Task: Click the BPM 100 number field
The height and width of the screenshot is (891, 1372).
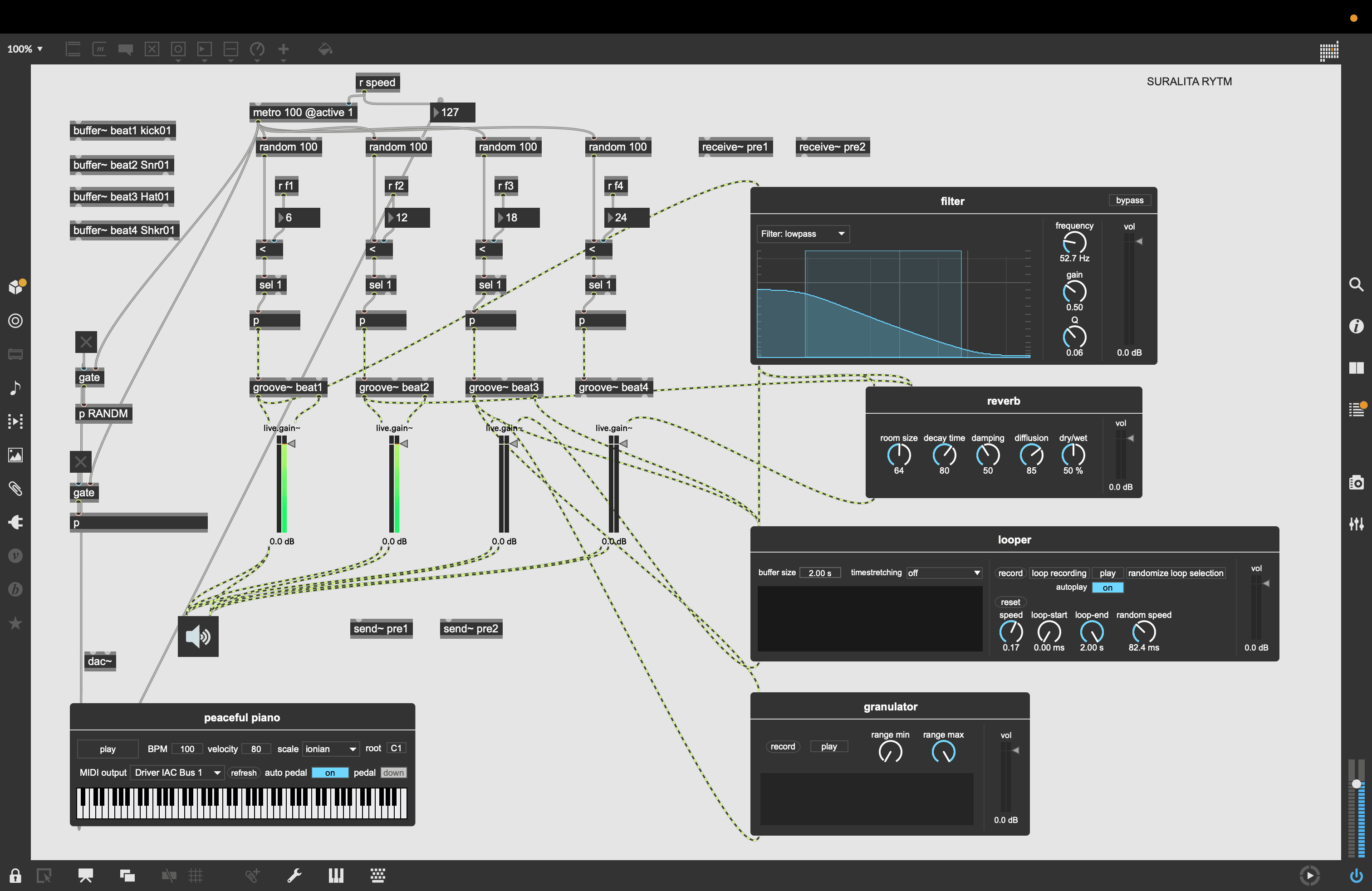Action: [187, 749]
